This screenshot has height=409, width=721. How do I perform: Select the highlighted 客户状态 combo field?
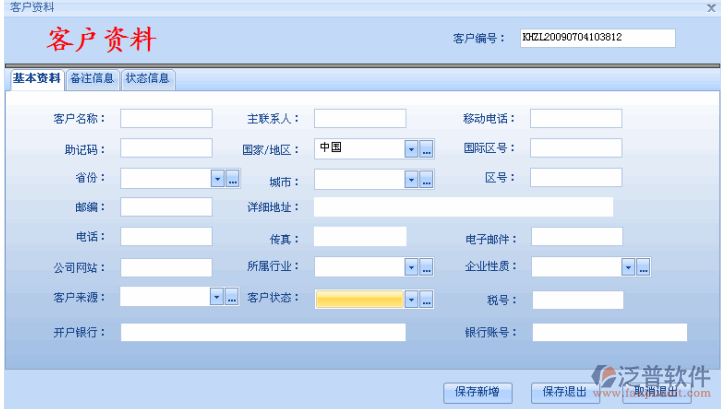click(x=360, y=300)
